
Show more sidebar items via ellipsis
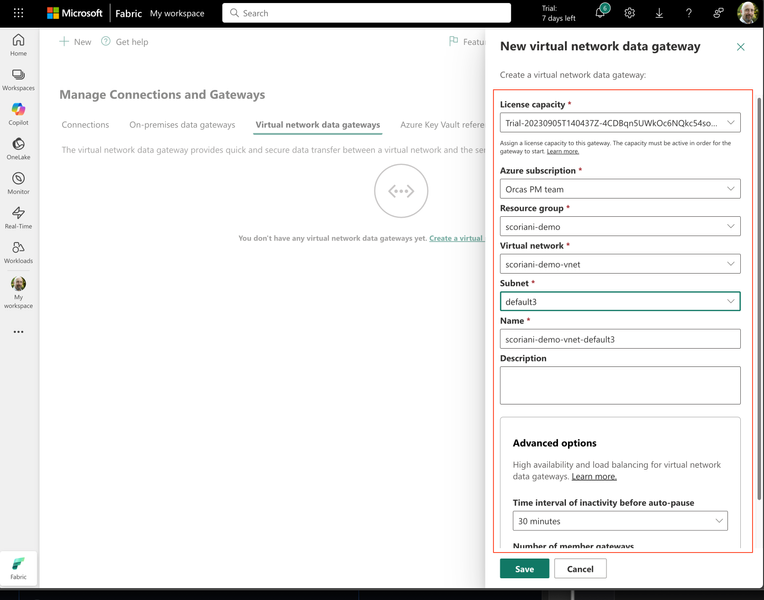click(19, 332)
